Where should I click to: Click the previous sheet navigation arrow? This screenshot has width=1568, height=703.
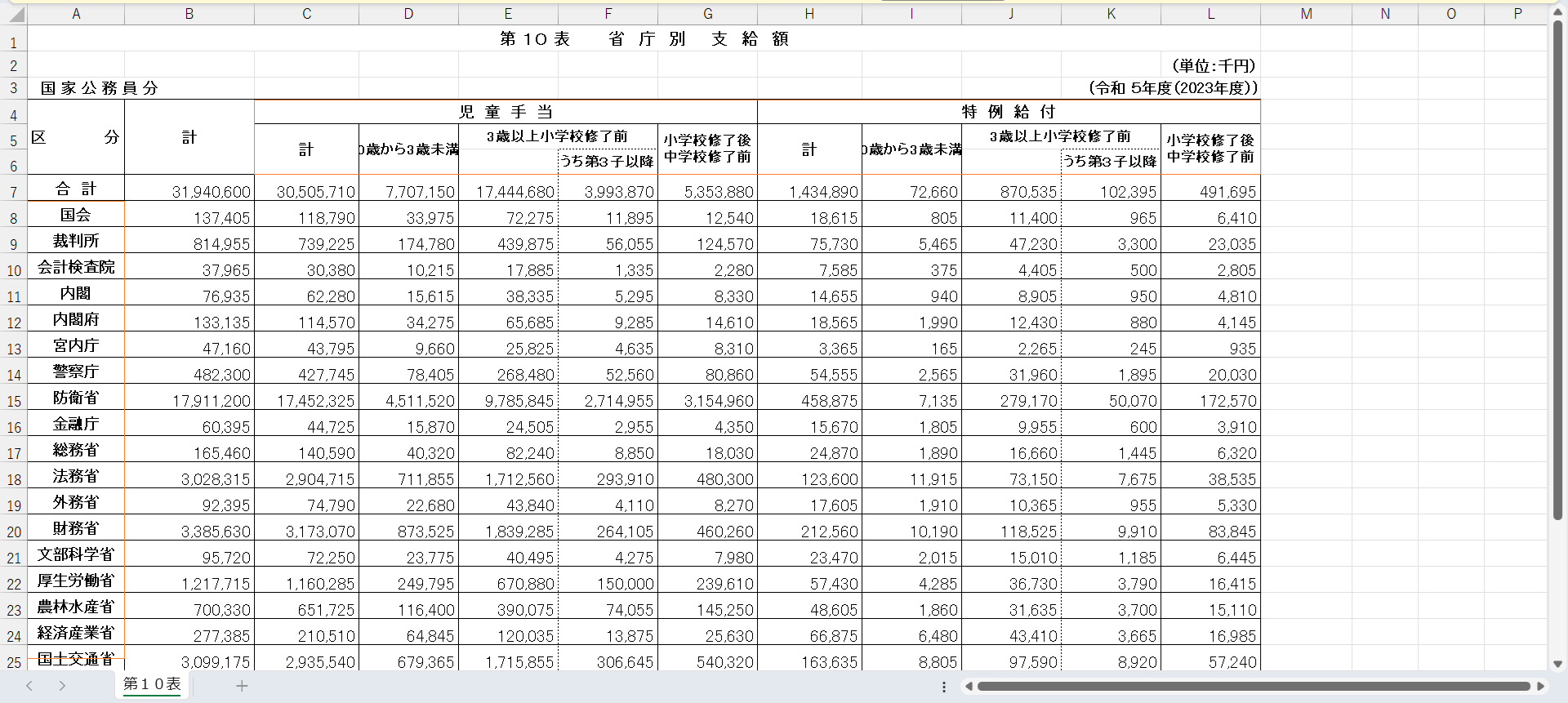(x=29, y=686)
